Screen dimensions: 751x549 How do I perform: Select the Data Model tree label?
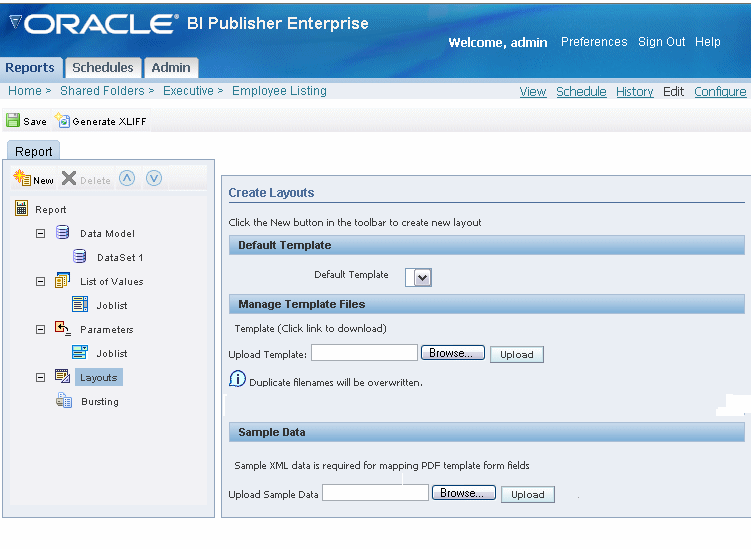click(x=107, y=234)
